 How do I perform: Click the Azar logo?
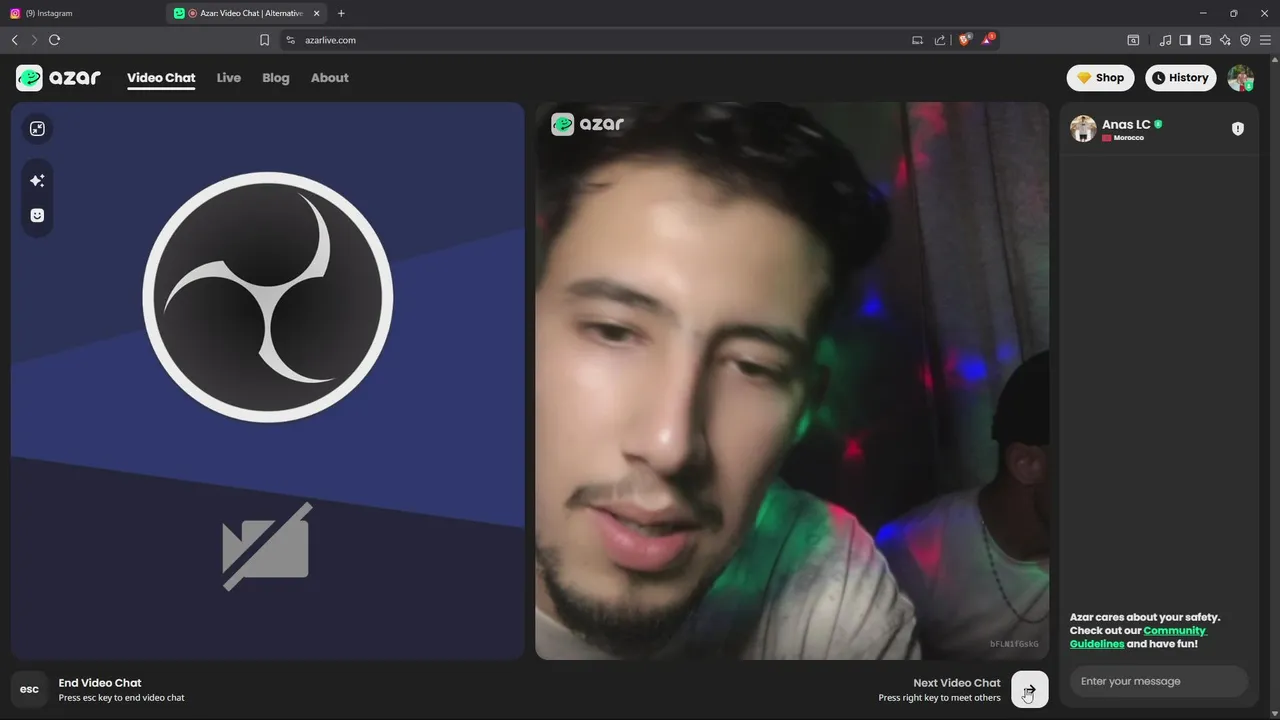[x=58, y=78]
